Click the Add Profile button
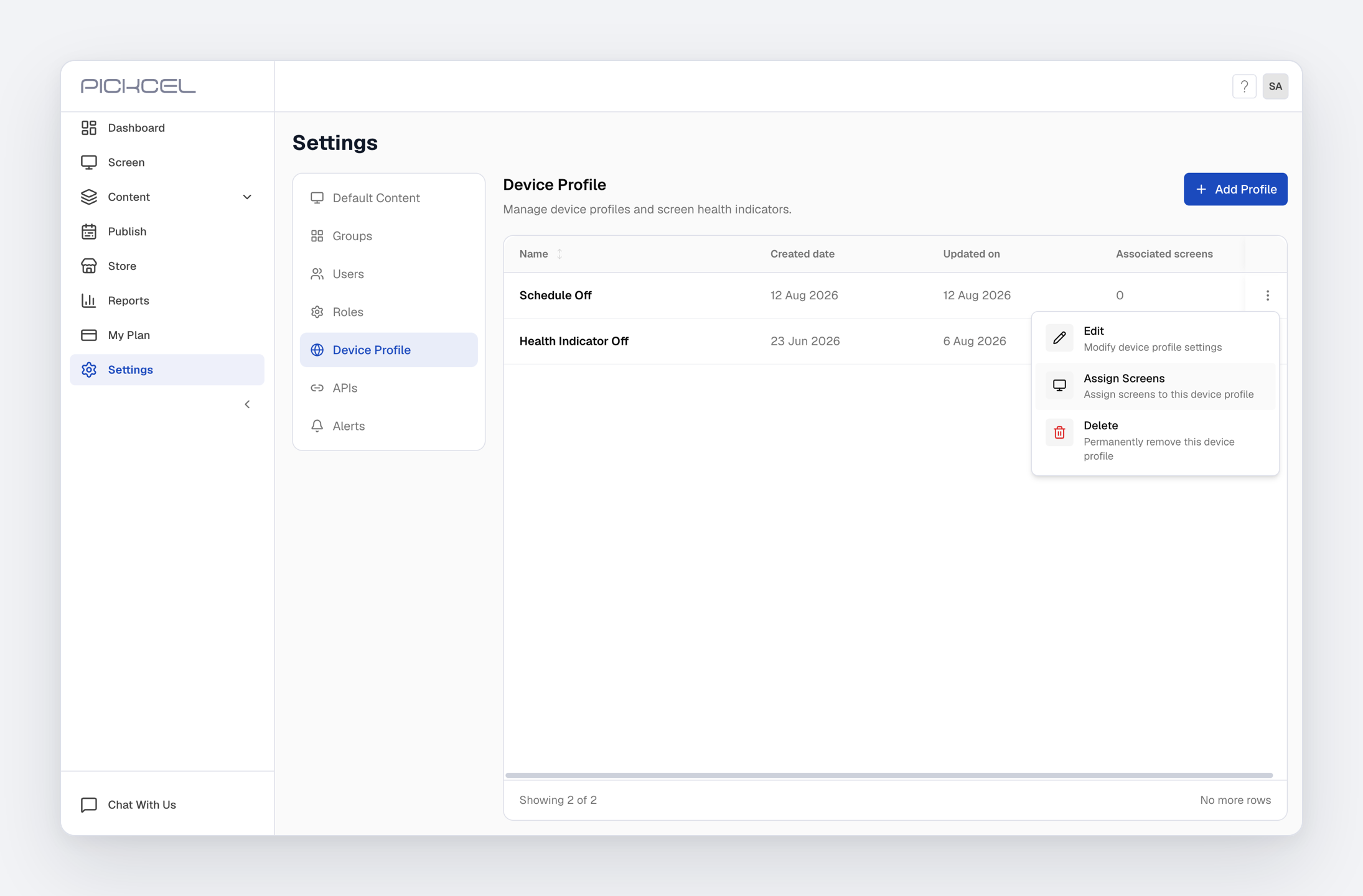 (1235, 189)
